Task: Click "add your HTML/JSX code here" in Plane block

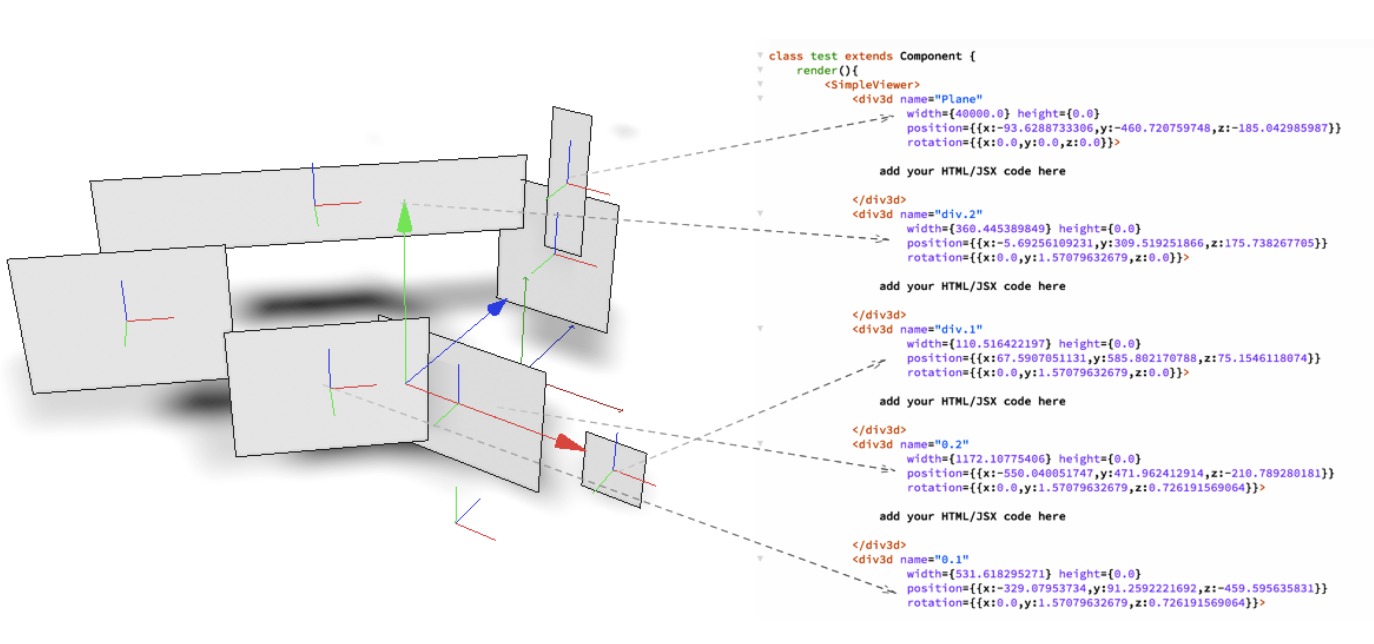Action: (x=972, y=171)
